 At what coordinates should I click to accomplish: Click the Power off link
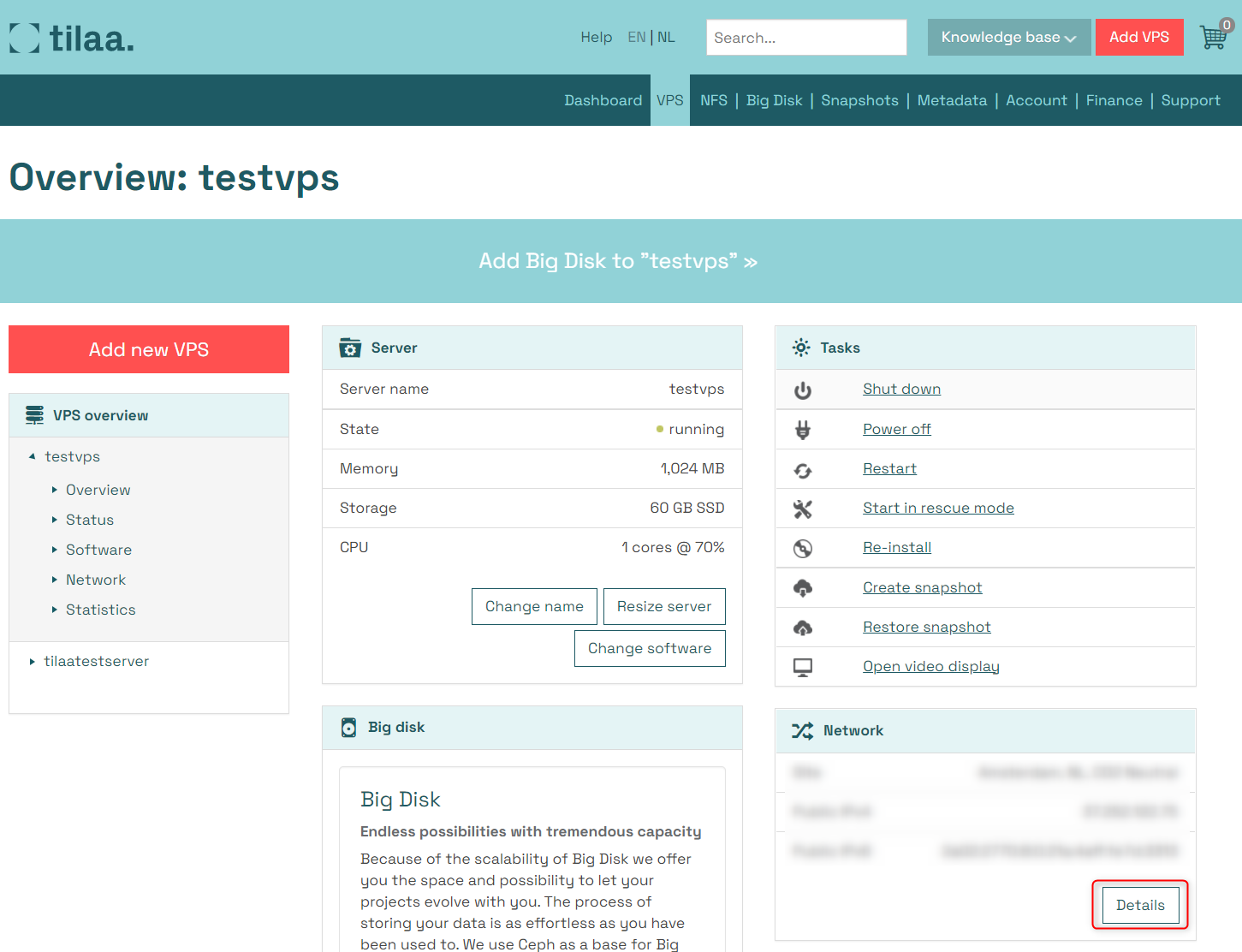pyautogui.click(x=896, y=429)
